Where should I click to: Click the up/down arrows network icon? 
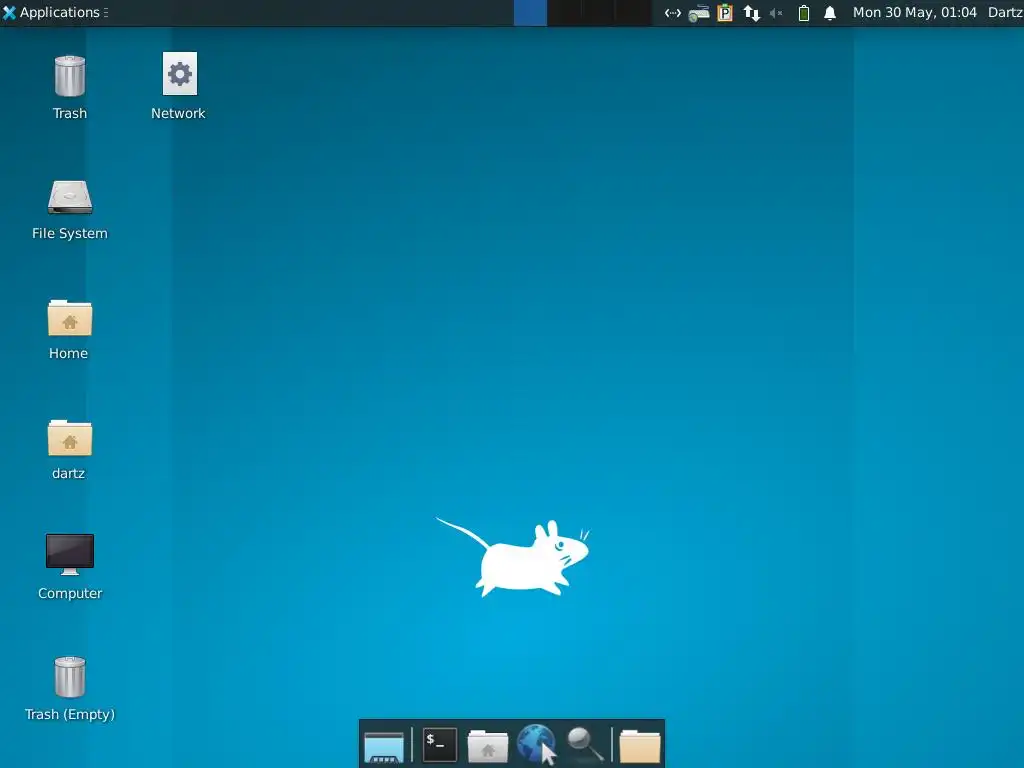(x=752, y=13)
